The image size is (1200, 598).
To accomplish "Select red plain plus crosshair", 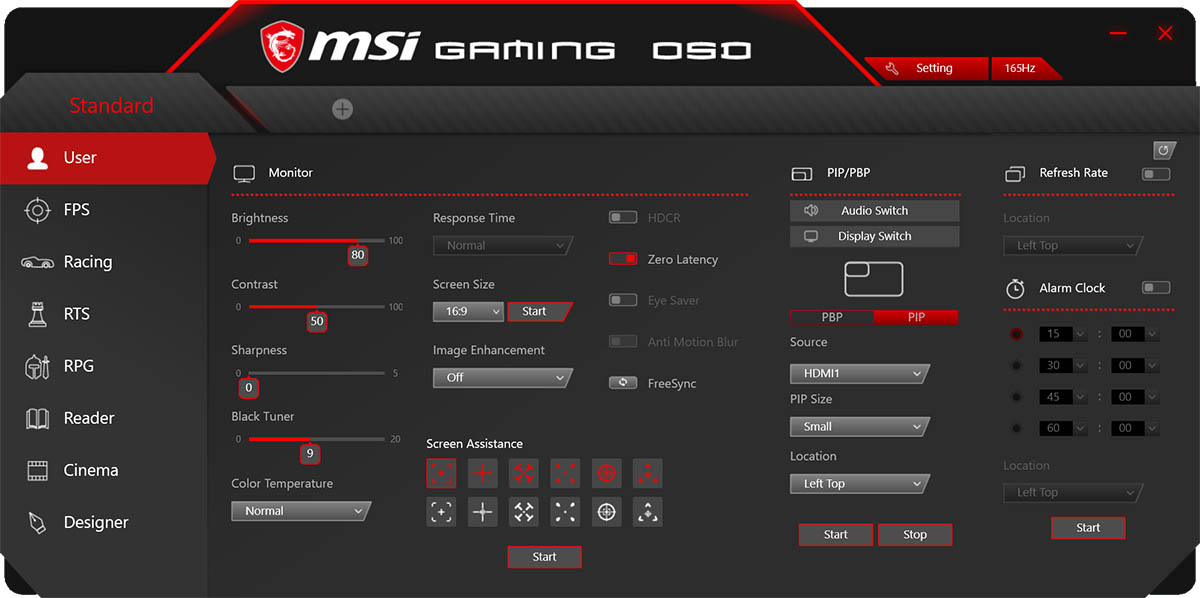I will [483, 473].
